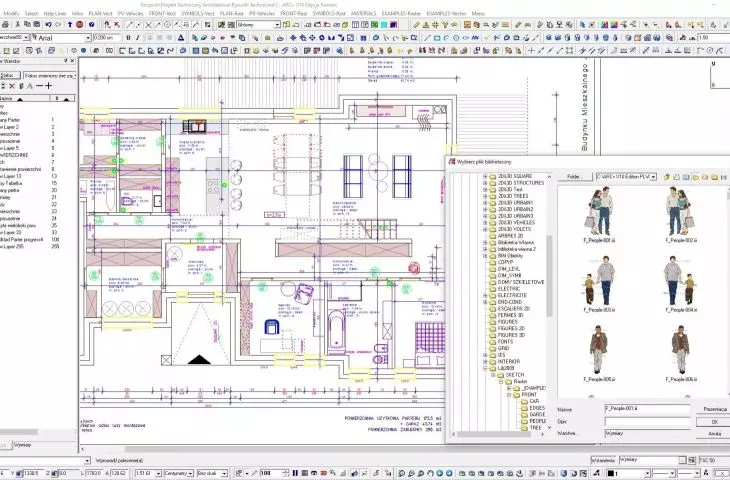
Task: Expand the 2D&3D VEHICLES folder
Action: [485, 223]
